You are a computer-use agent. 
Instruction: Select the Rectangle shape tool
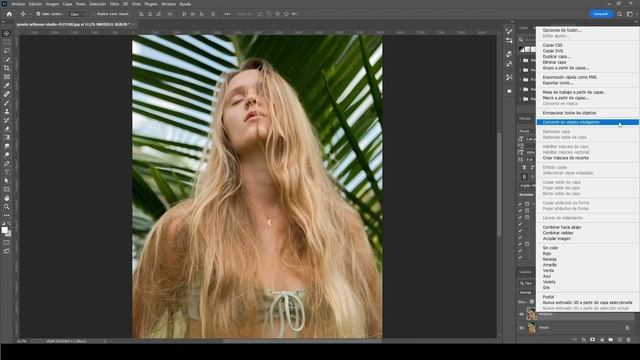coord(7,189)
